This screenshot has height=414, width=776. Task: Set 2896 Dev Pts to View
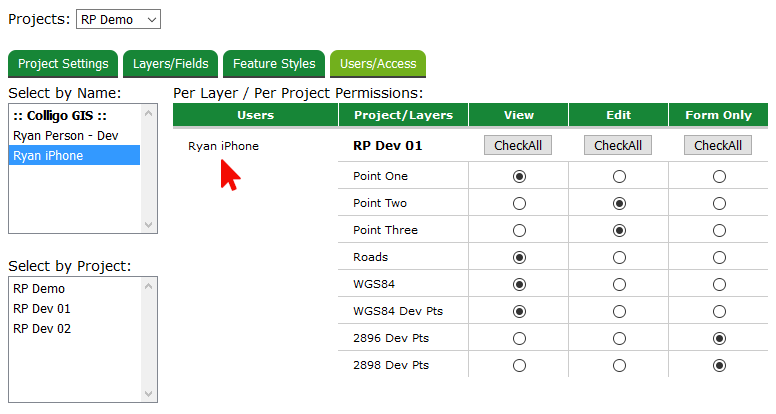coord(519,339)
